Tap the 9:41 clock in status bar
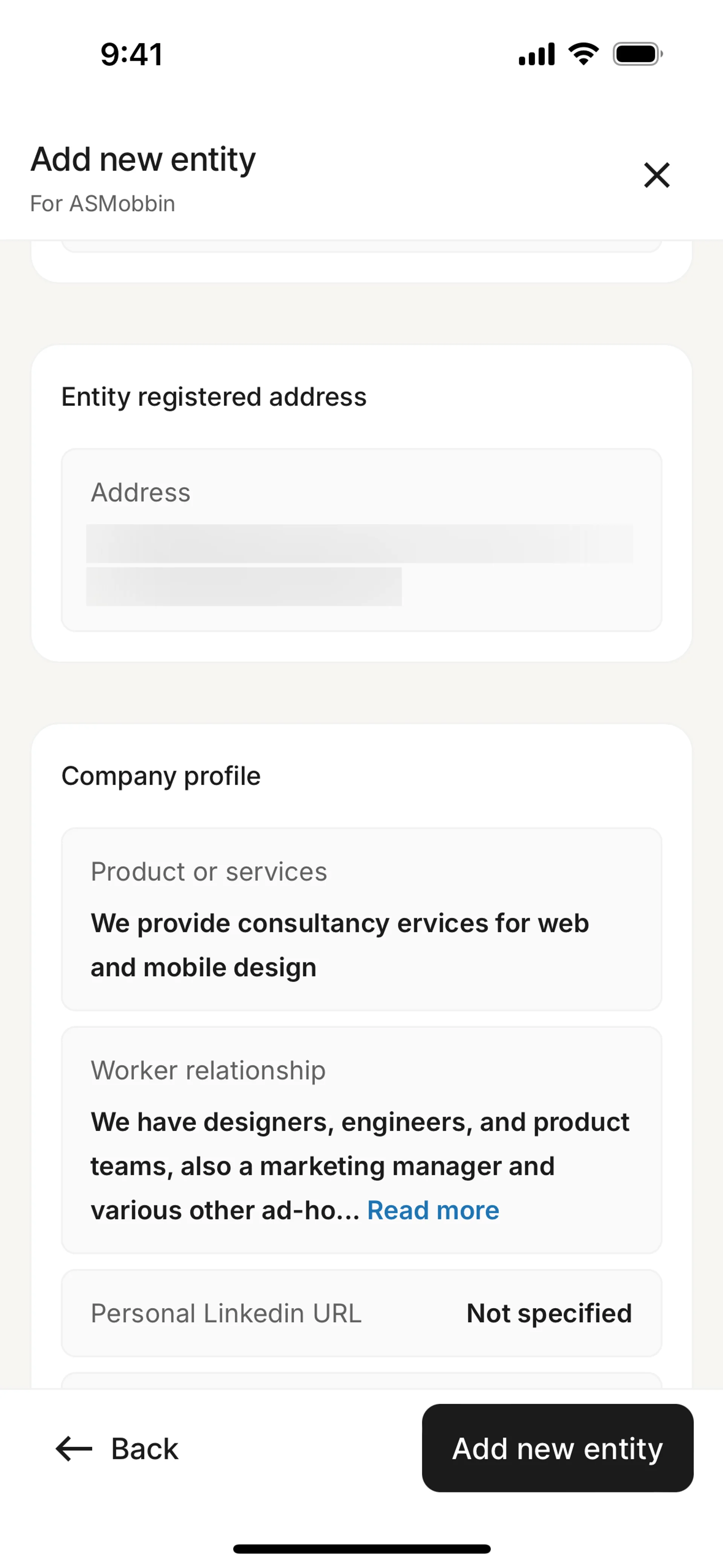Screen dimensions: 723x1568 [x=131, y=54]
